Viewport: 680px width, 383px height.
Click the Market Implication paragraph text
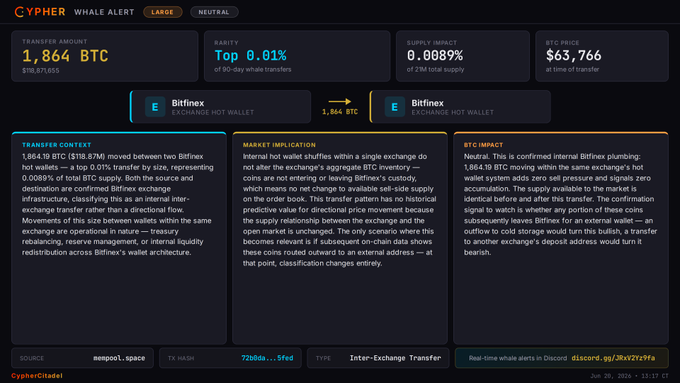[x=340, y=210]
